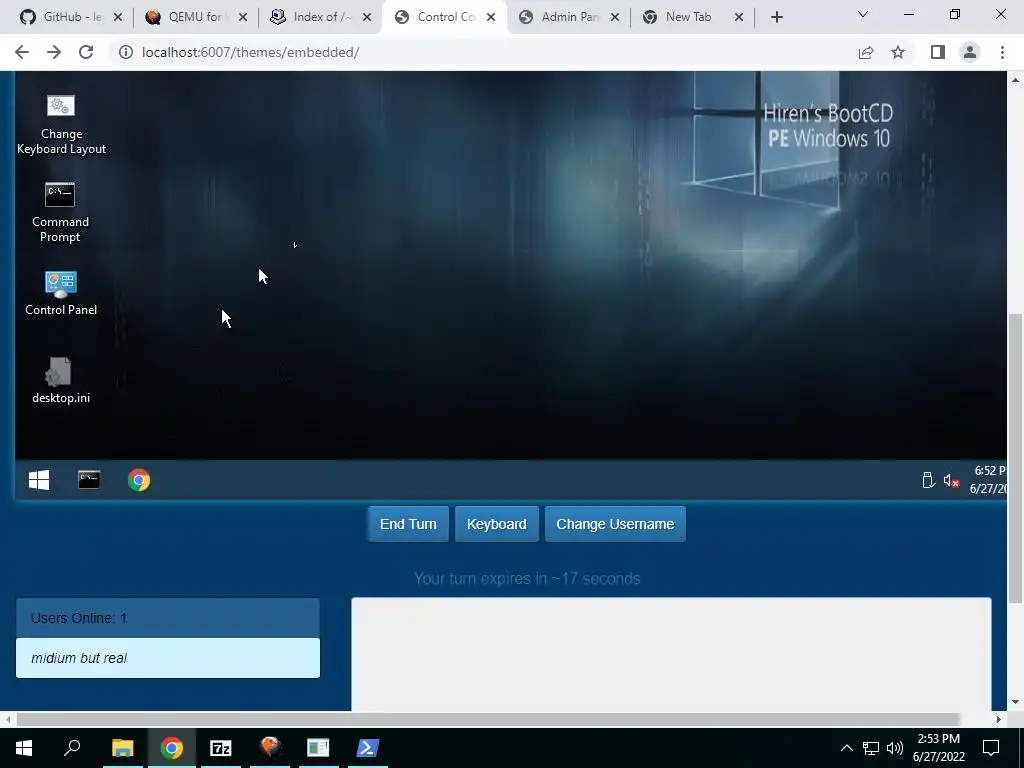Click the address bar URL localhost:6007
Viewport: 1024px width, 768px height.
point(251,52)
